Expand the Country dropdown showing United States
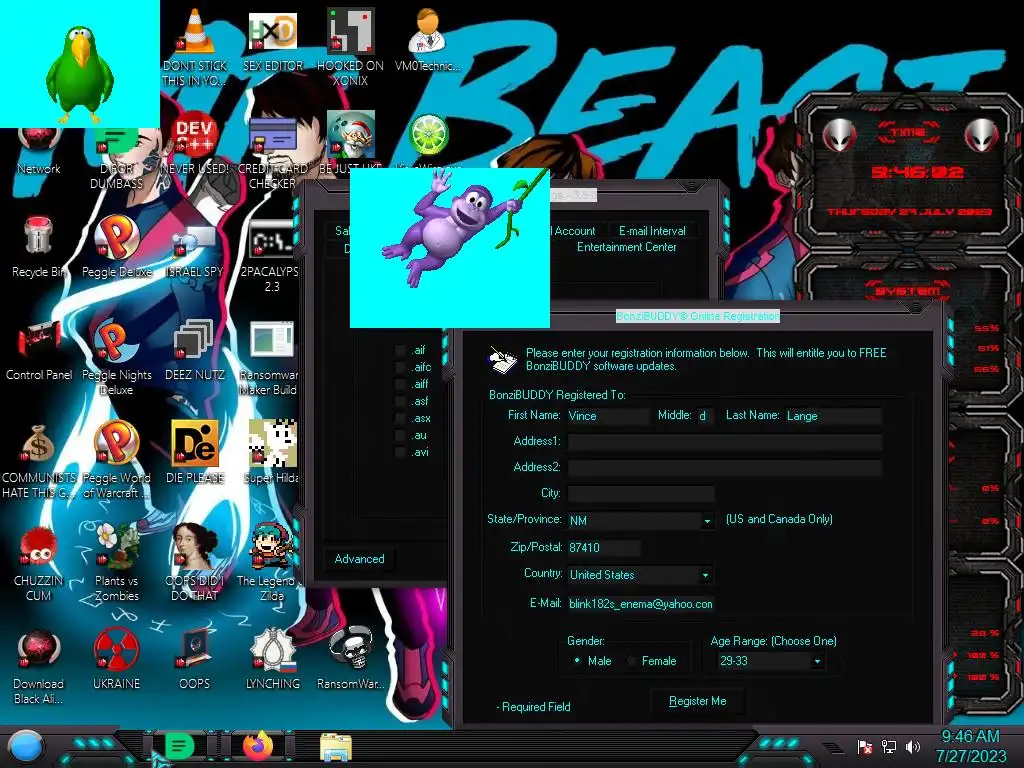Screen dimensions: 1024x768 click(705, 575)
